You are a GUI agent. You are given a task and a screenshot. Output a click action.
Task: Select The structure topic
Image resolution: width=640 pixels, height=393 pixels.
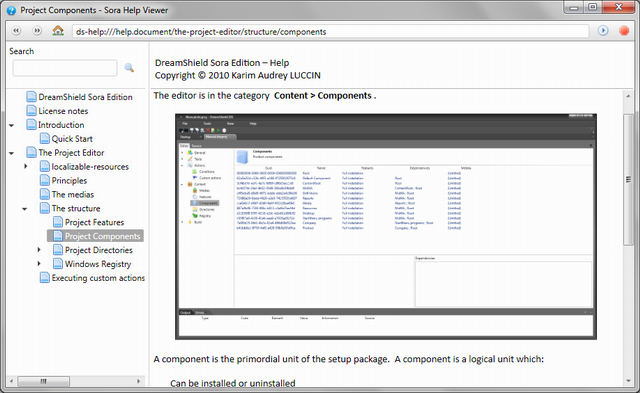[x=76, y=208]
